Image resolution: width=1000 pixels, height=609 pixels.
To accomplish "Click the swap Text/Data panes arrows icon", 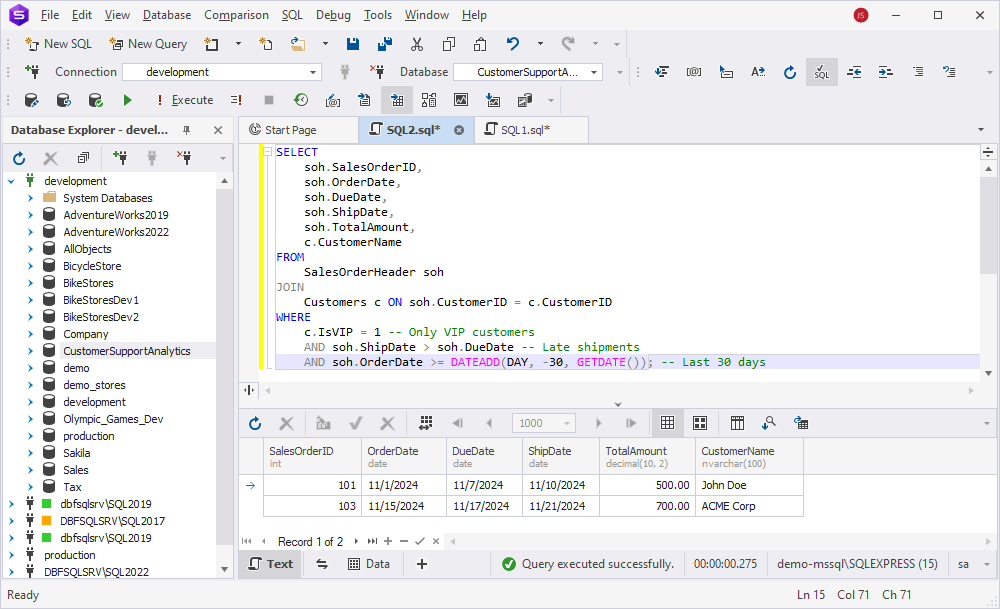I will click(322, 564).
